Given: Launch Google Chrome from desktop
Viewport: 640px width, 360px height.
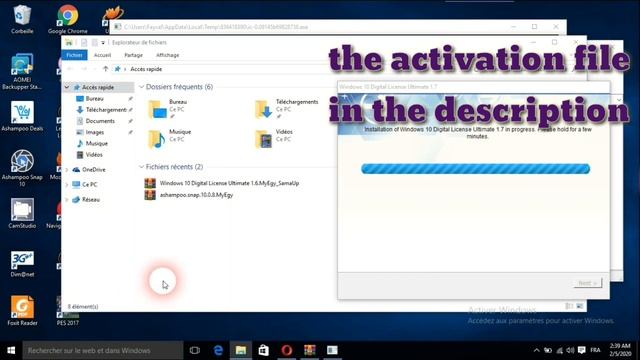Looking at the screenshot, I should (x=67, y=19).
